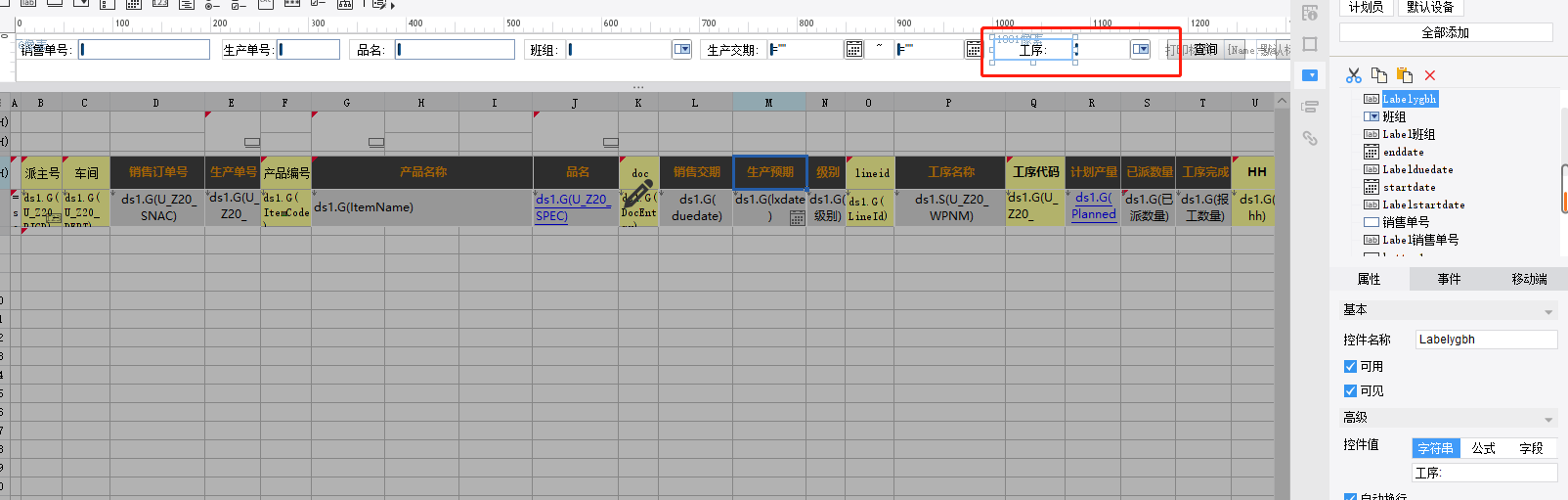Viewport: 1568px width, 500px height.
Task: Select Label销售单号 in widget tree
Action: coord(1420,240)
